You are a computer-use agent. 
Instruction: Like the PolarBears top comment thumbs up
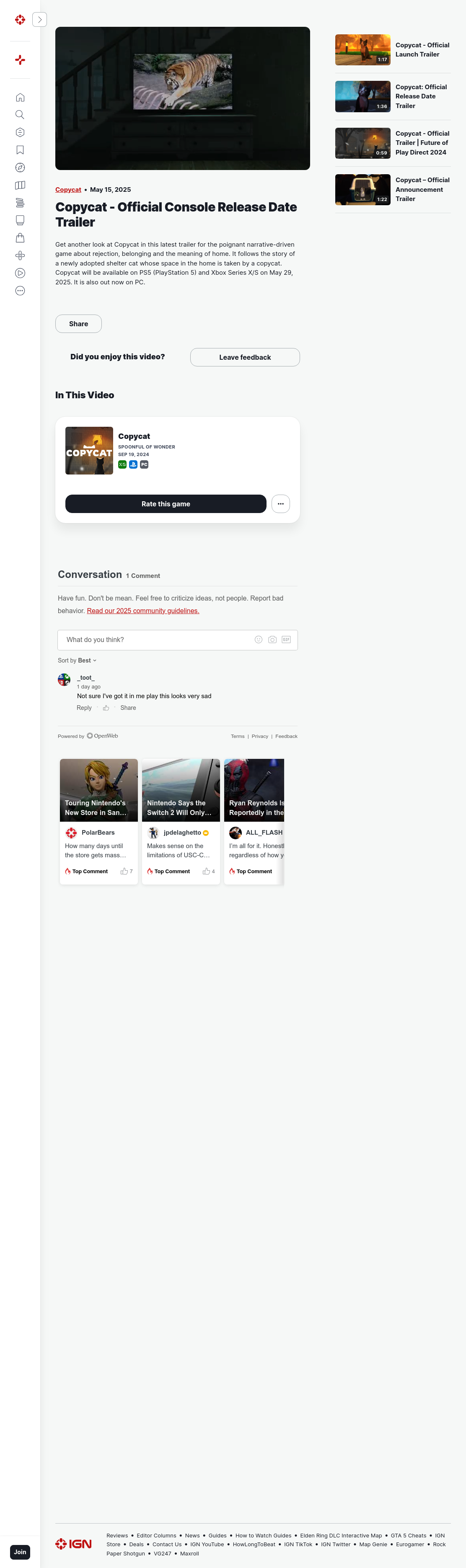(x=124, y=871)
